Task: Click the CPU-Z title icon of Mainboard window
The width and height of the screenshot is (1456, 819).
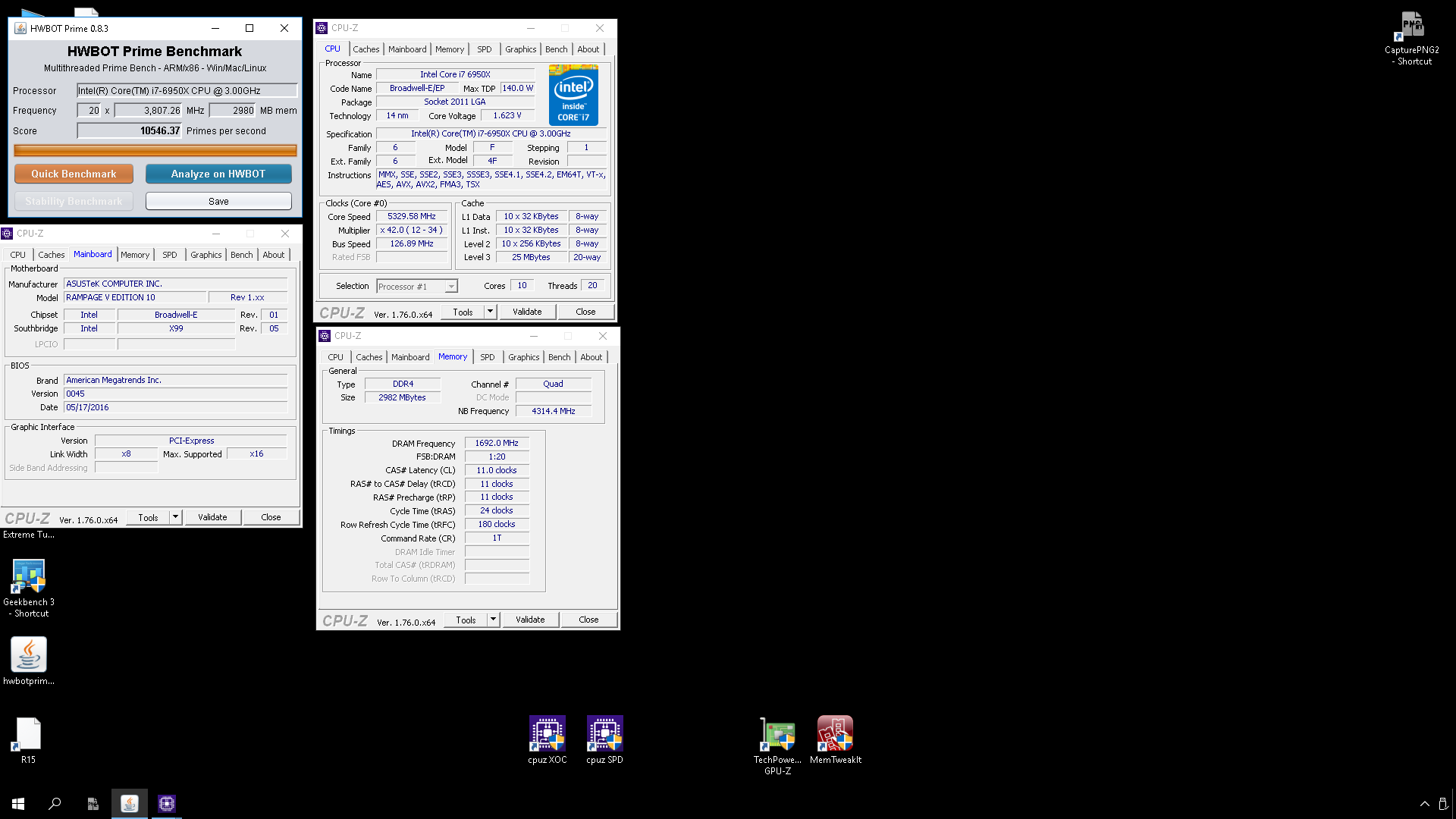Action: pos(7,234)
